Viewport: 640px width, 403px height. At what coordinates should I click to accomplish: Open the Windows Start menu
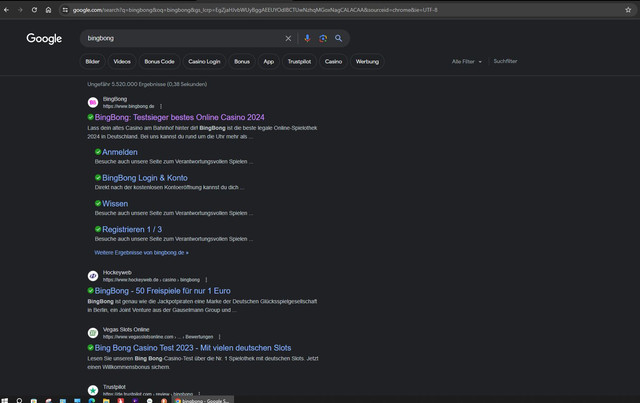point(5,401)
